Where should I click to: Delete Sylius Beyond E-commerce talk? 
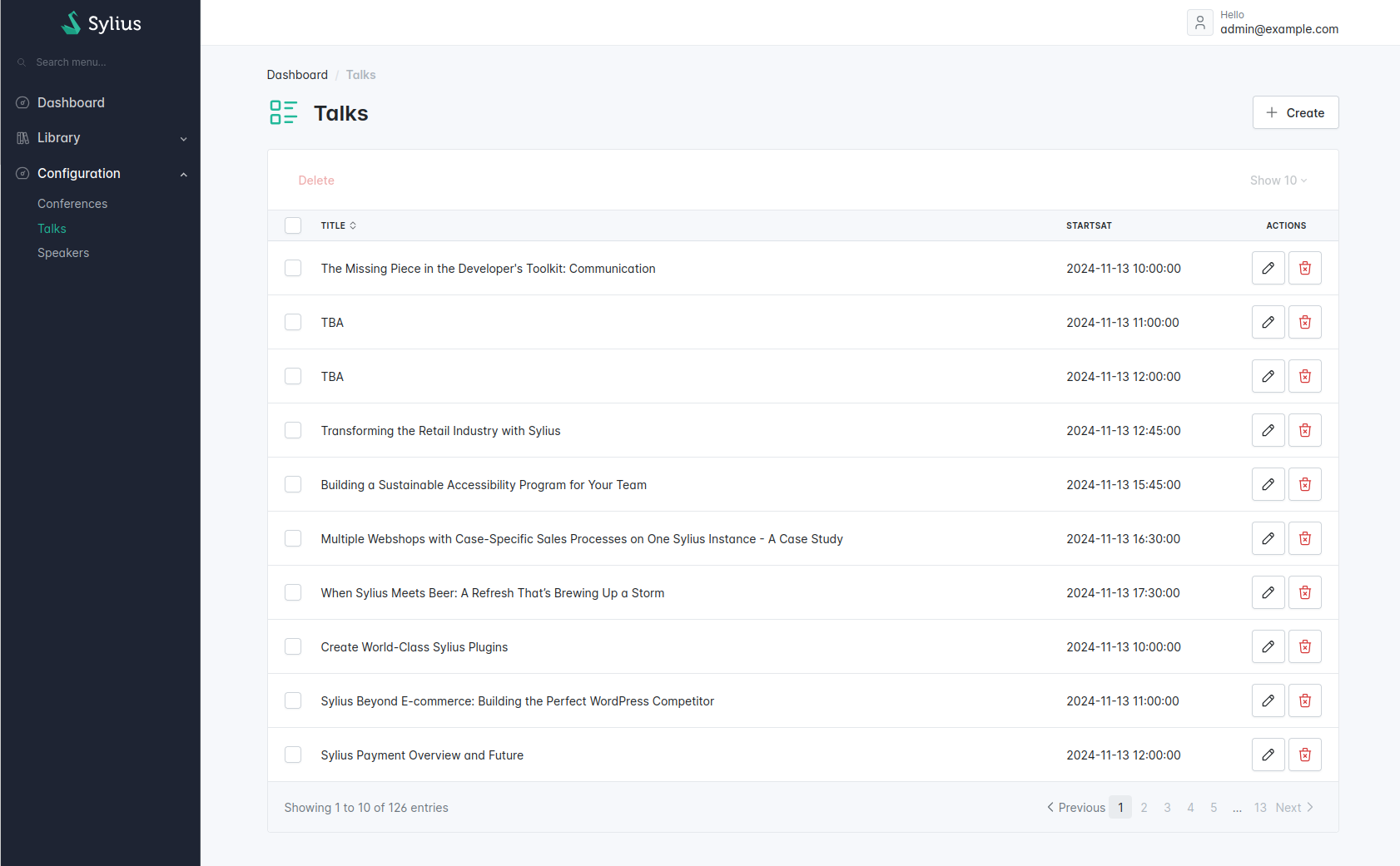[1304, 700]
